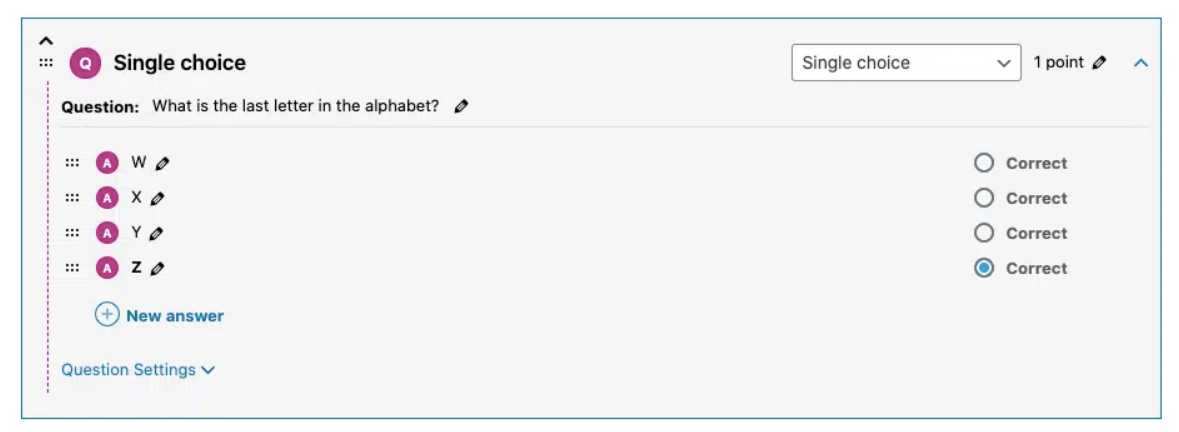Mark answer X as Correct
The width and height of the screenshot is (1179, 432).
click(x=984, y=198)
